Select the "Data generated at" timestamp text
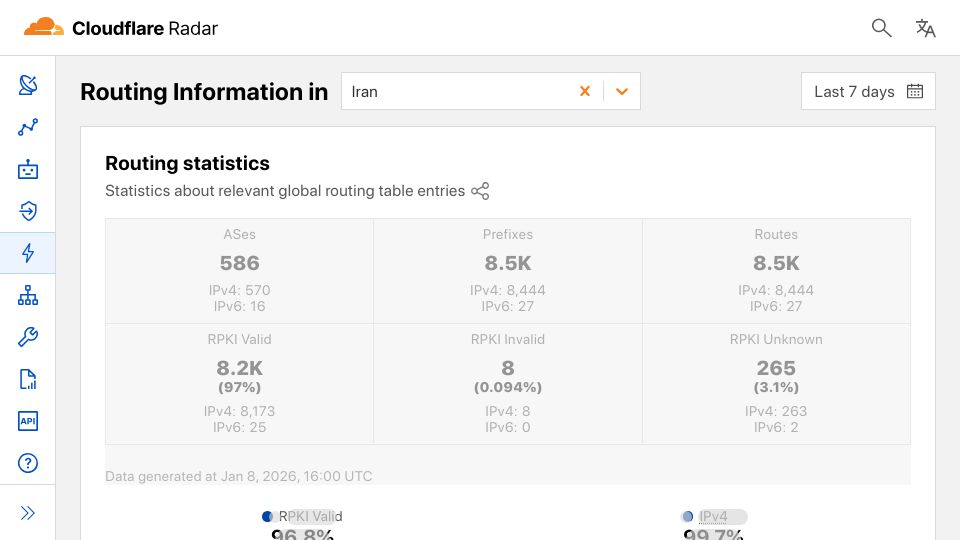 coord(238,476)
